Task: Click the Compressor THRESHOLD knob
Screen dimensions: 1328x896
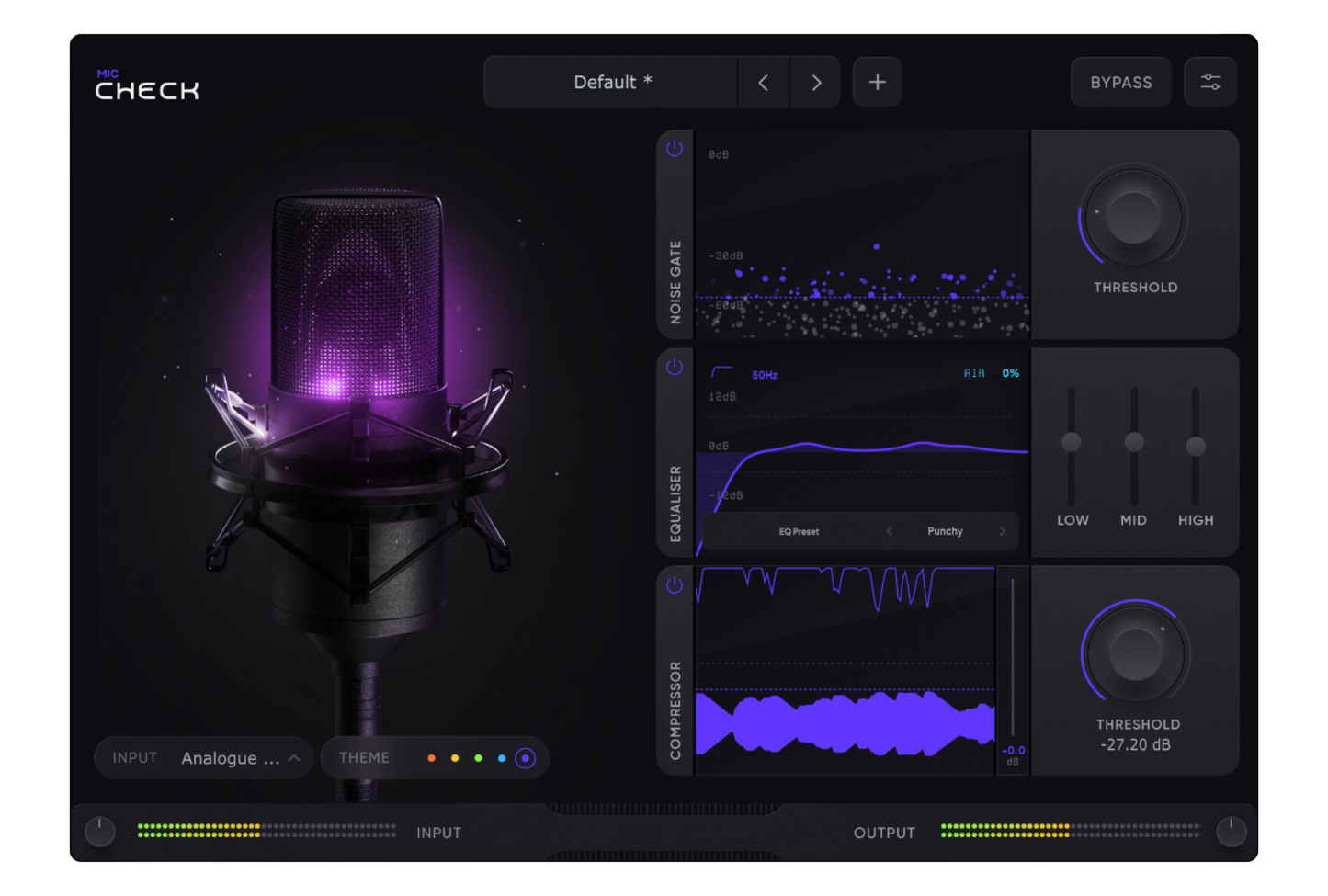Action: click(x=1136, y=654)
